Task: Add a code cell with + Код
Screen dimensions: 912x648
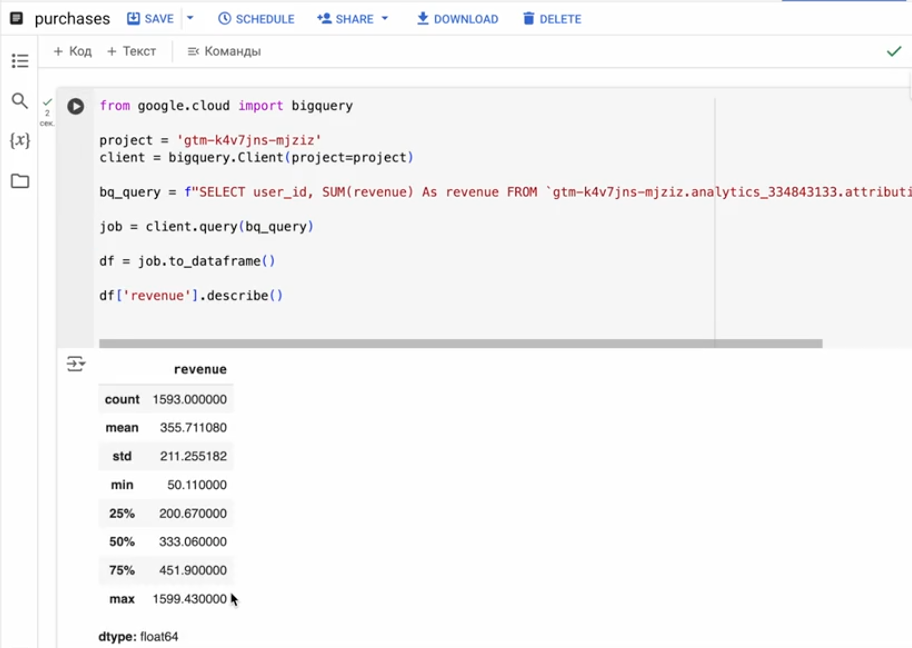Action: [72, 51]
